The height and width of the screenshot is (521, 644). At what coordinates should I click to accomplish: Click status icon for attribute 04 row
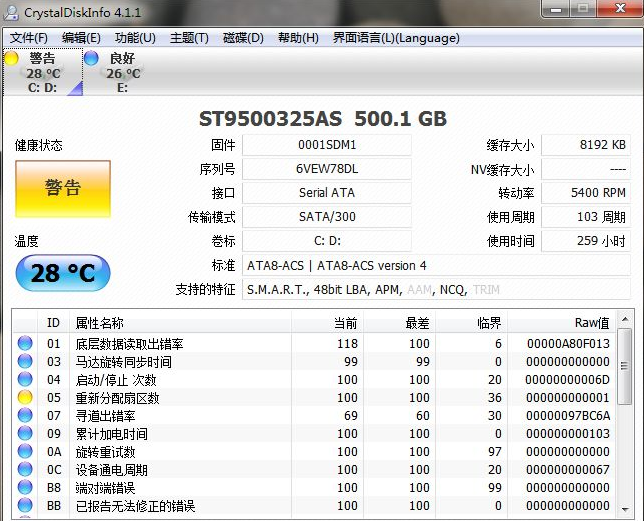25,379
